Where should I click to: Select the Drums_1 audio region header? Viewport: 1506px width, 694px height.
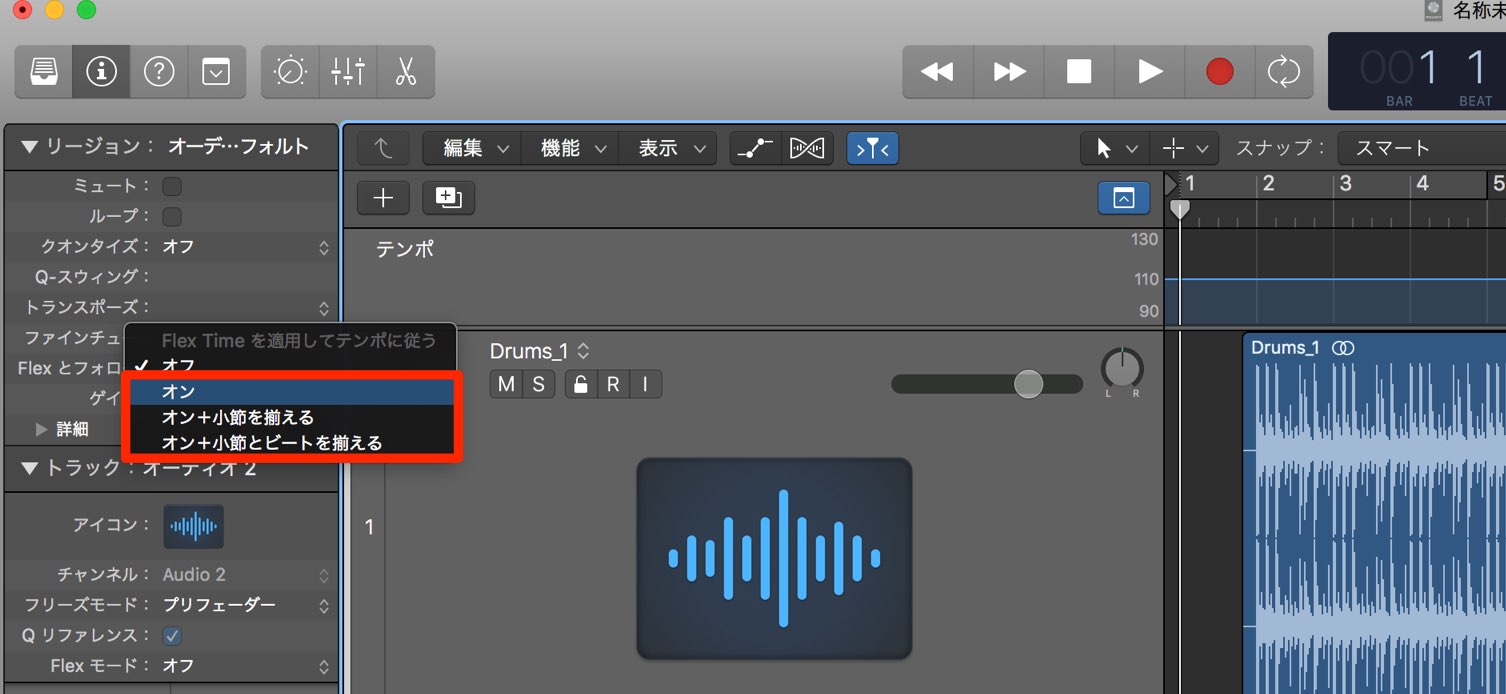(1375, 347)
